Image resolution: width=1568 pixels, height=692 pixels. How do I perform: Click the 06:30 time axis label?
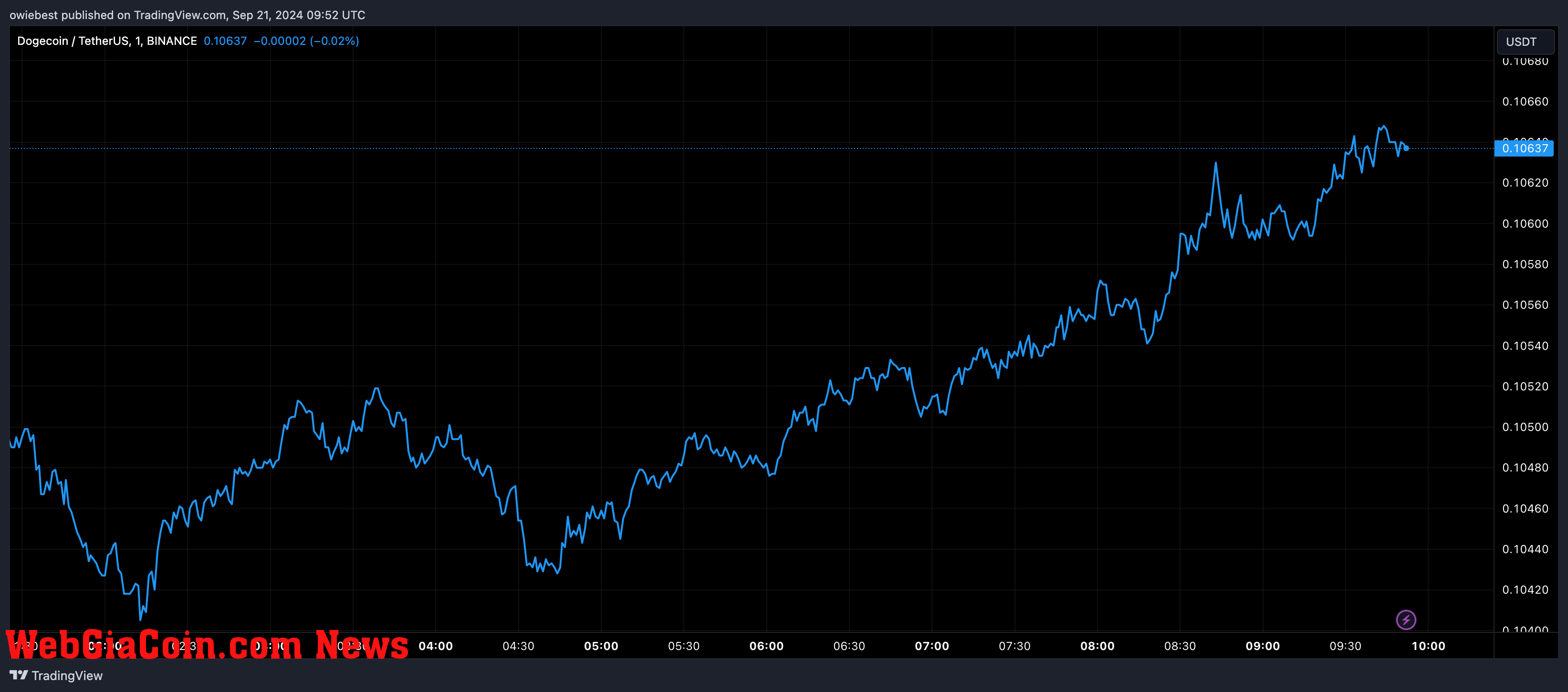[849, 646]
